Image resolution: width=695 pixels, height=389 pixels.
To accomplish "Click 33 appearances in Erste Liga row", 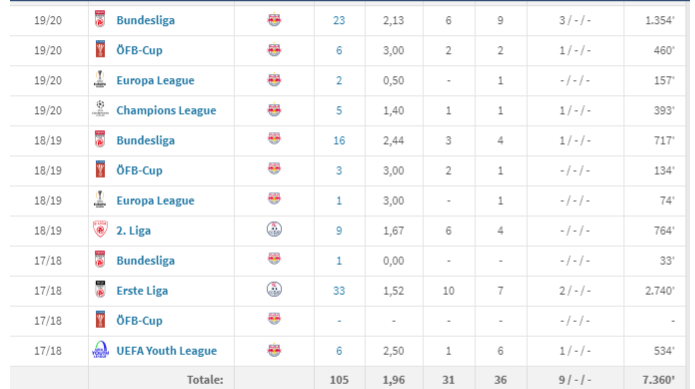I will pos(339,291).
